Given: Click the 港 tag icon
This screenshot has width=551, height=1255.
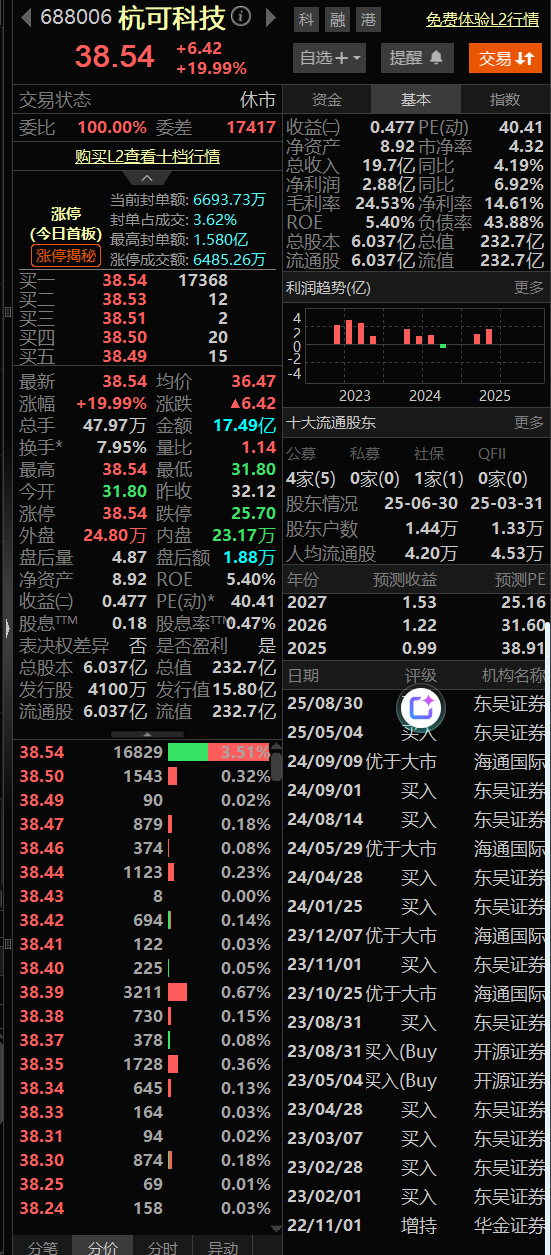Looking at the screenshot, I should pos(370,19).
